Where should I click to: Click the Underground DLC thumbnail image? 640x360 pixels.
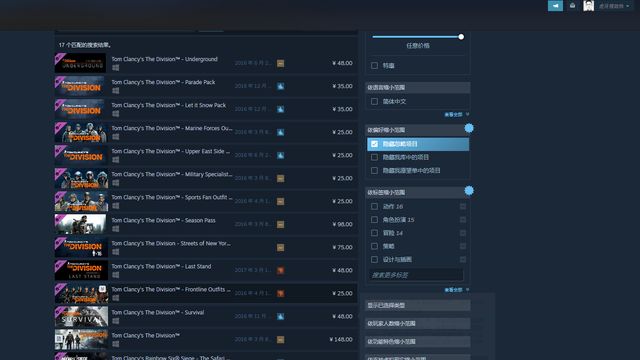[80, 63]
